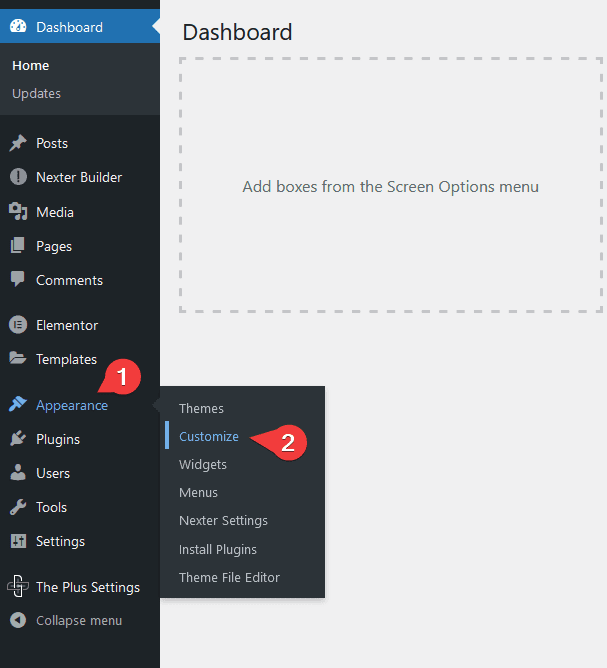Screen dimensions: 607x668
Task: Open the Tools menu label
Action: 52,507
